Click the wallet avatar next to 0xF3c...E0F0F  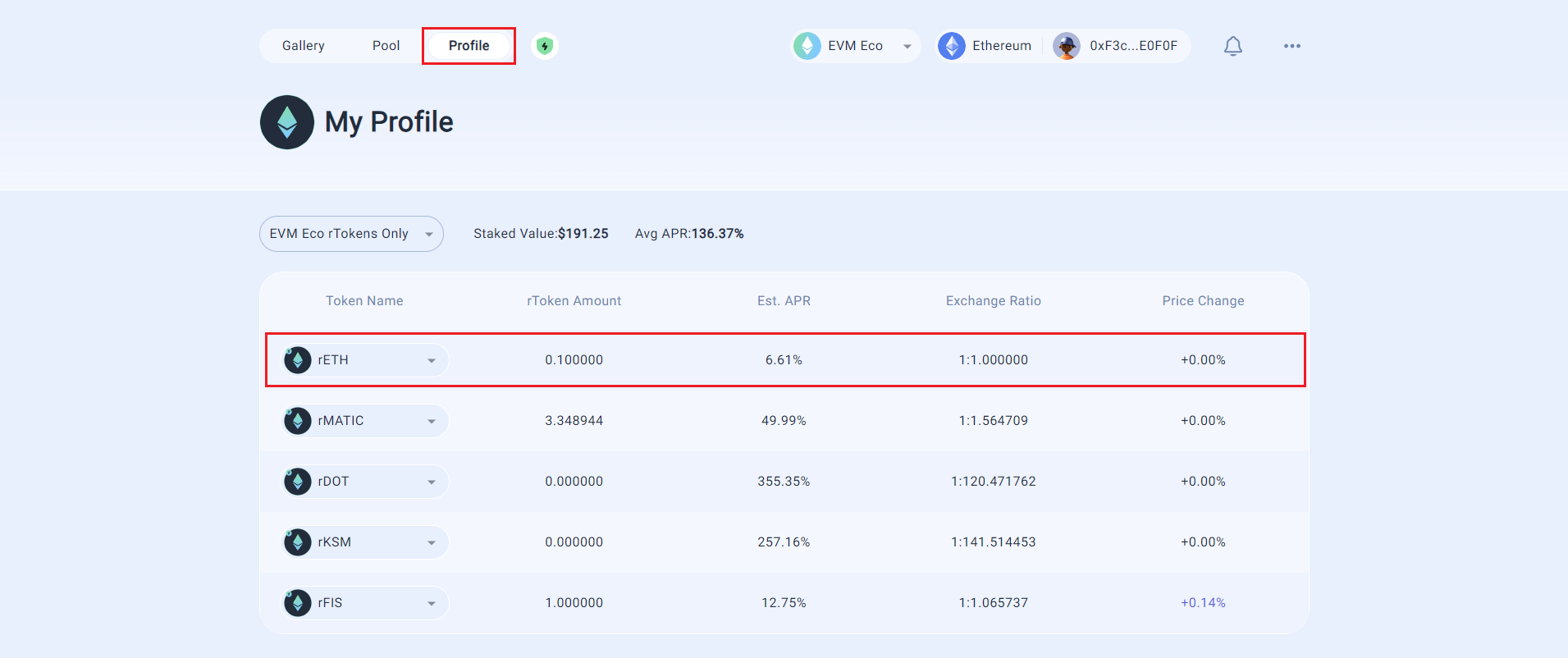pos(1067,46)
